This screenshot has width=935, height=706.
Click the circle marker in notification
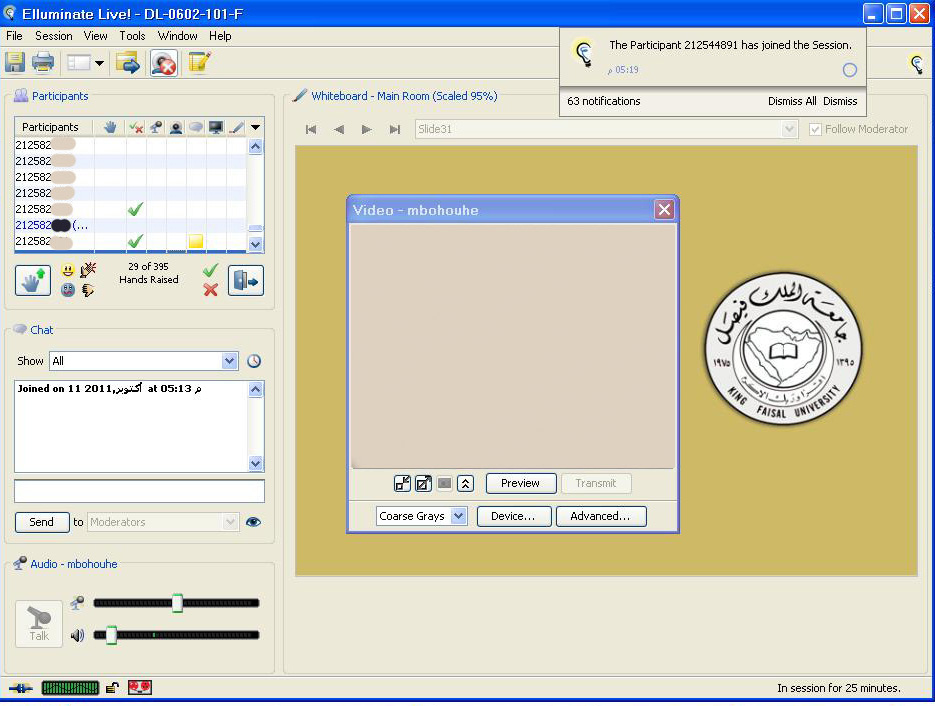[850, 70]
